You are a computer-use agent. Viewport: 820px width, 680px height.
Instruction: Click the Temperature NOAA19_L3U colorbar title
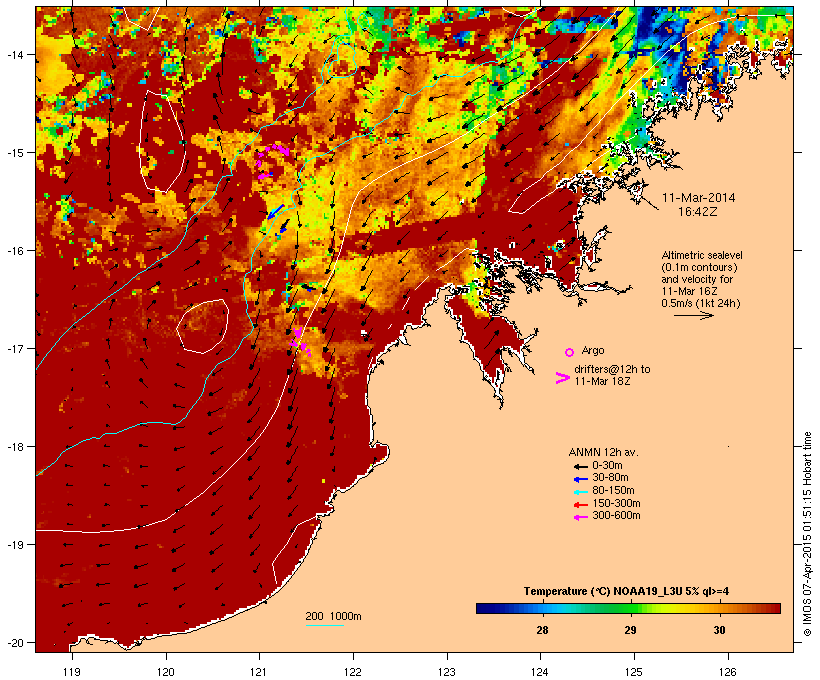[x=627, y=591]
